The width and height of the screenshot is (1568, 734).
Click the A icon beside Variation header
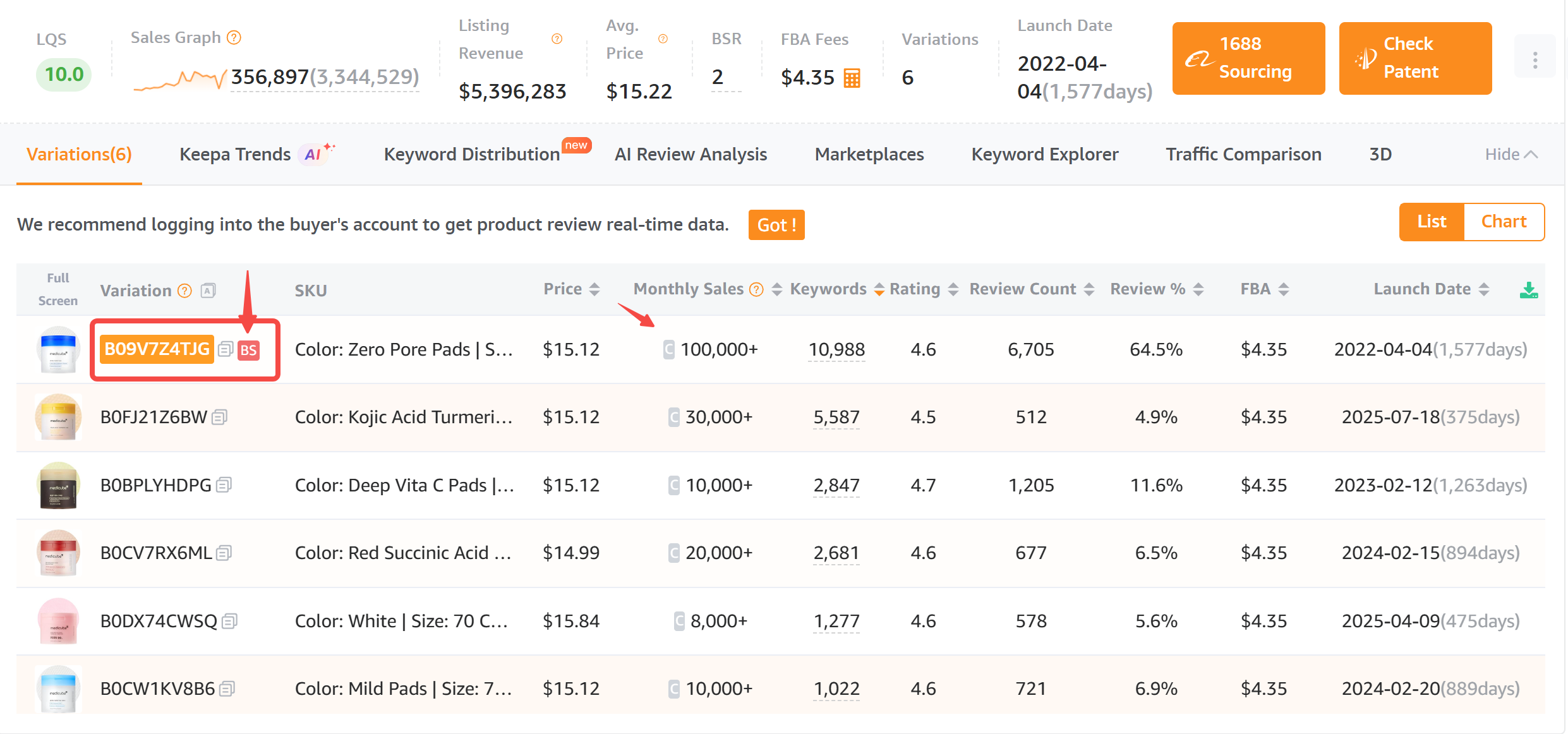coord(208,290)
